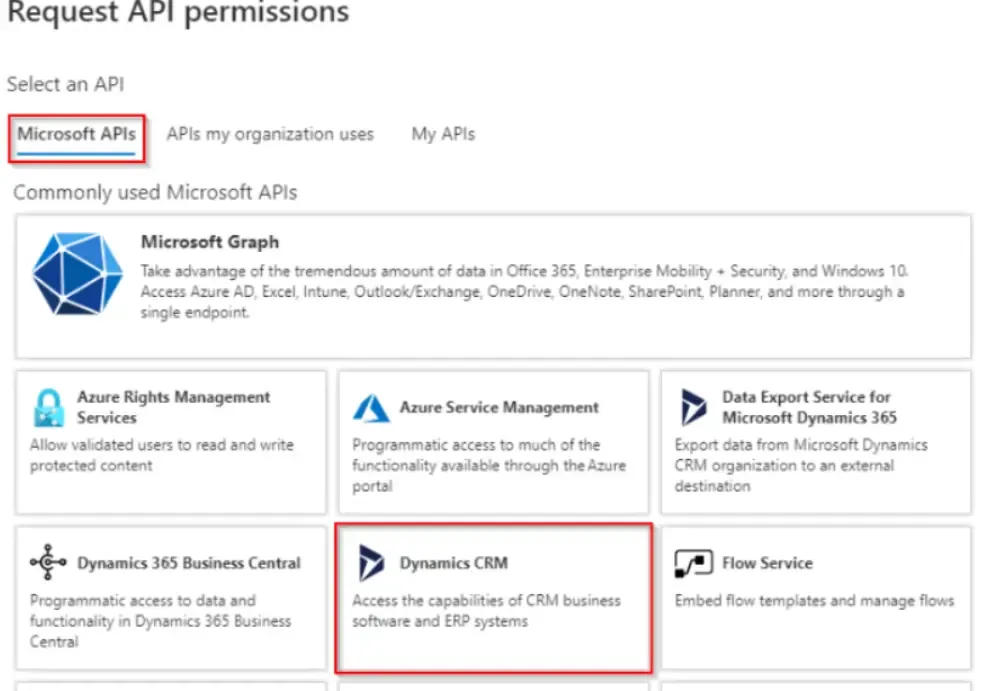Click 'Allow validated users to read and write' text
1004x691 pixels.
162,445
